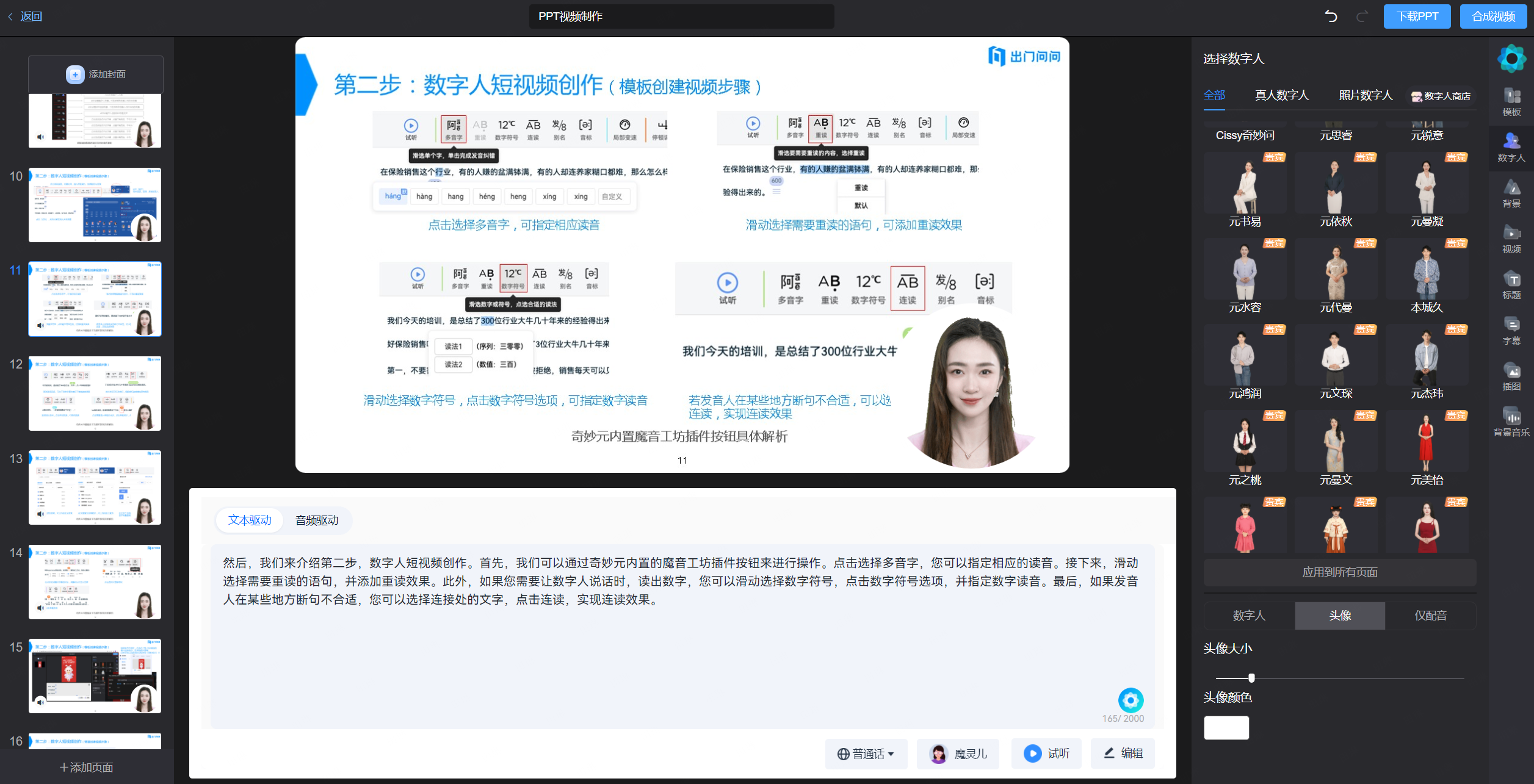Click the AI assistant icon in text box
Viewport: 1534px width, 784px height.
coord(1131,700)
